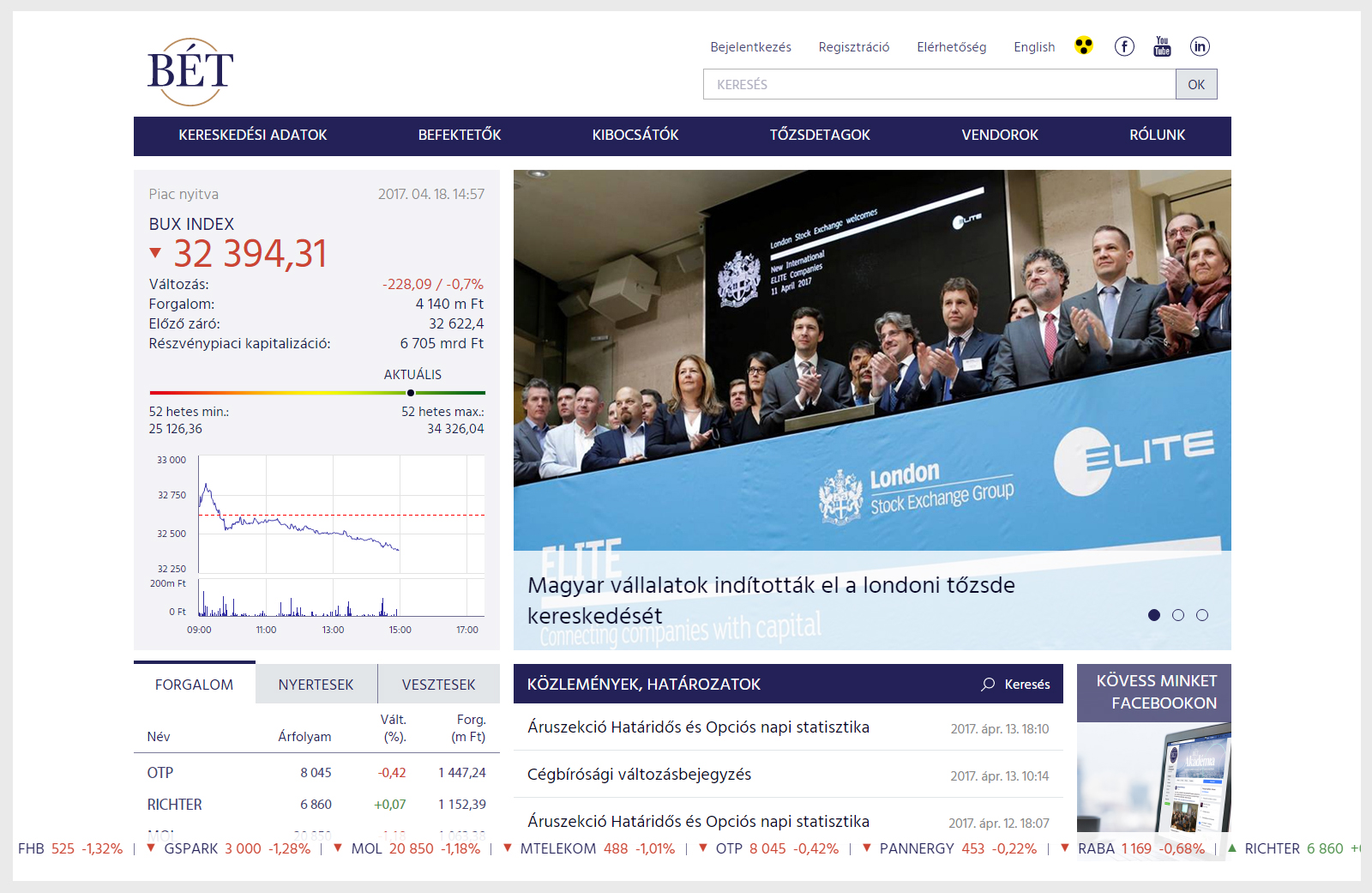Select the first carousel slide dot

tap(1154, 615)
